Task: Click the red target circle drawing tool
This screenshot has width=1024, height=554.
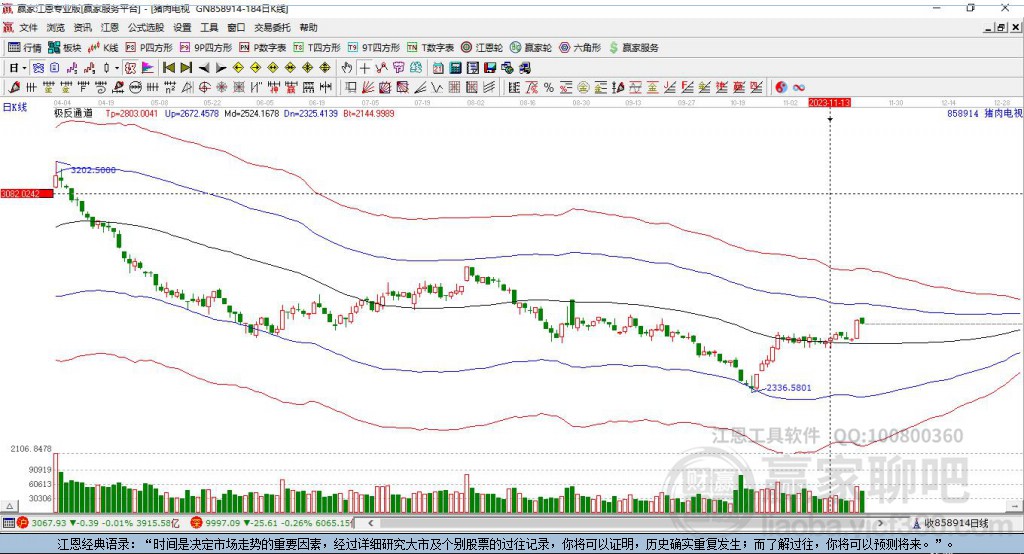Action: pyautogui.click(x=204, y=87)
